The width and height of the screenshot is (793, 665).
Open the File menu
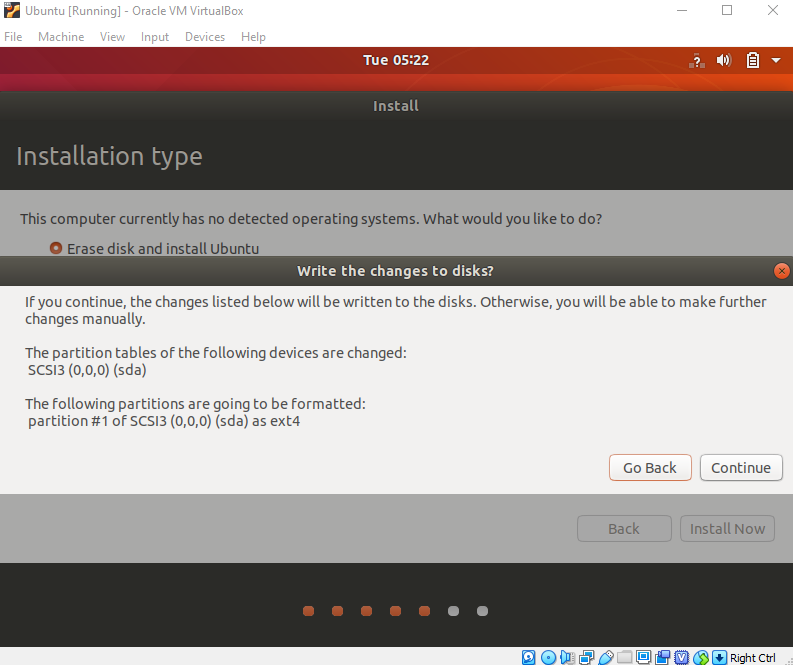[13, 37]
